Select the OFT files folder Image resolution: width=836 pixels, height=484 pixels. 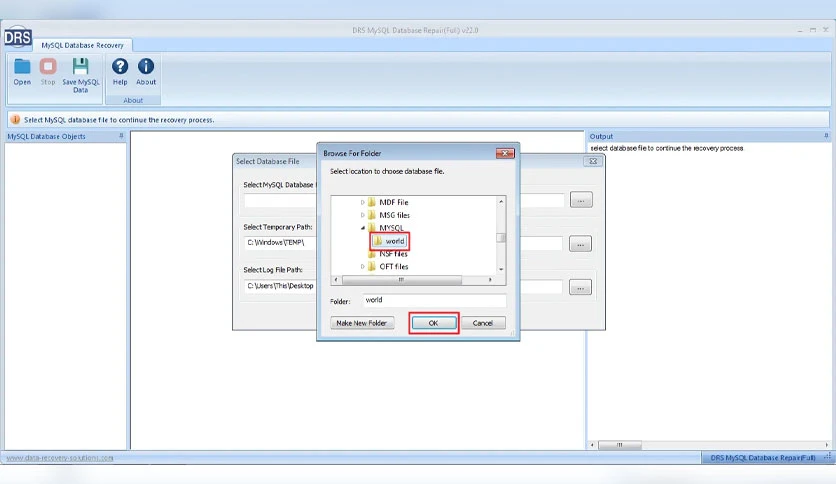coord(393,267)
